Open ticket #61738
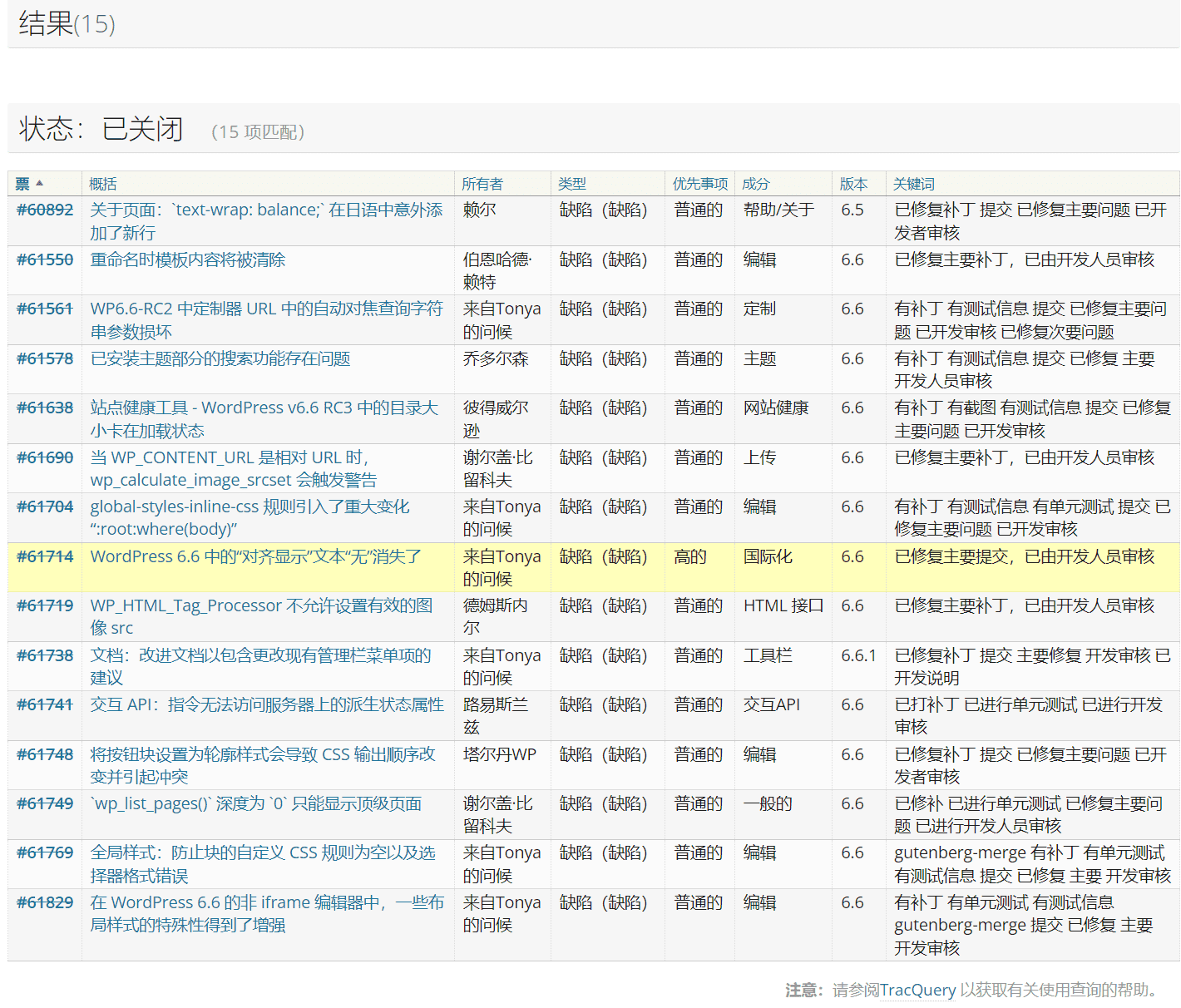 coord(45,655)
